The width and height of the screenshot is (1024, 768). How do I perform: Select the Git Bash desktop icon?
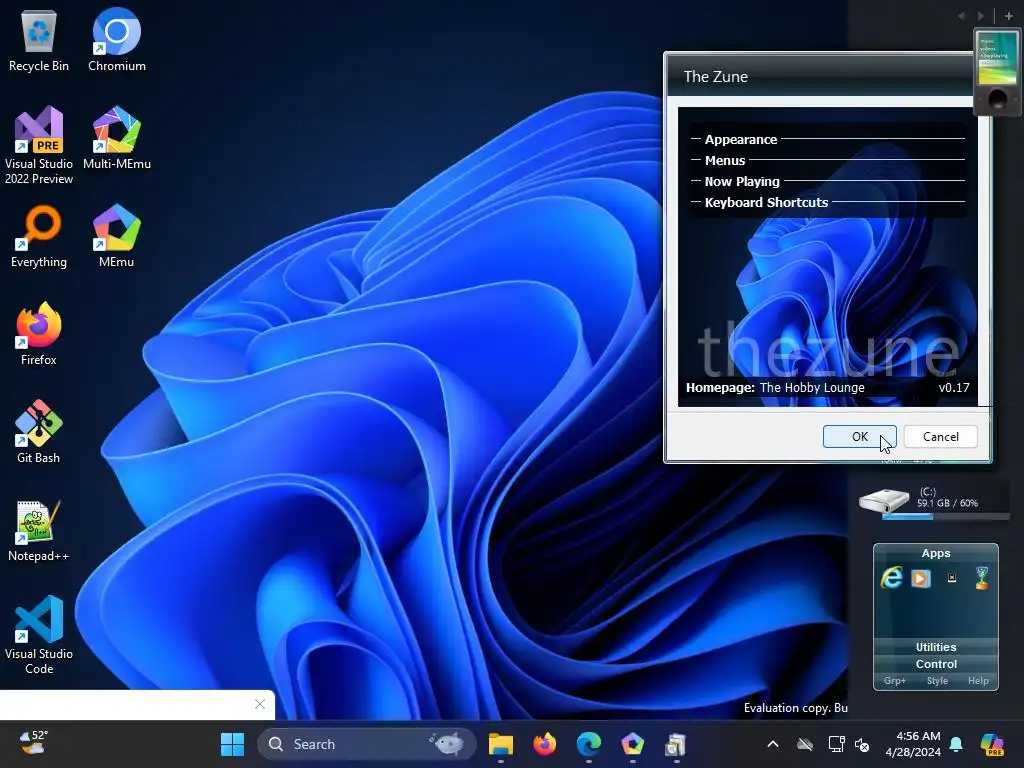(39, 432)
